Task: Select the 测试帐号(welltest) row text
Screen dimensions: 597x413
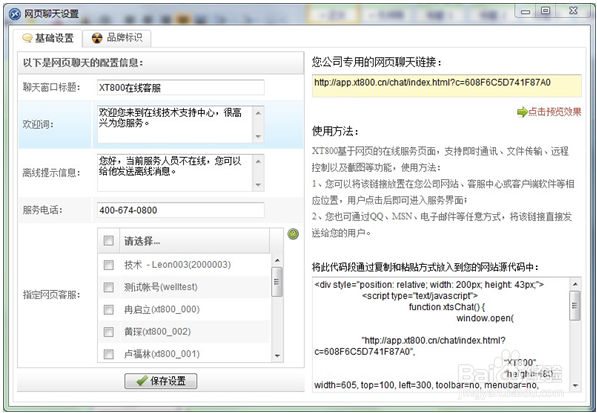Action: tap(161, 287)
